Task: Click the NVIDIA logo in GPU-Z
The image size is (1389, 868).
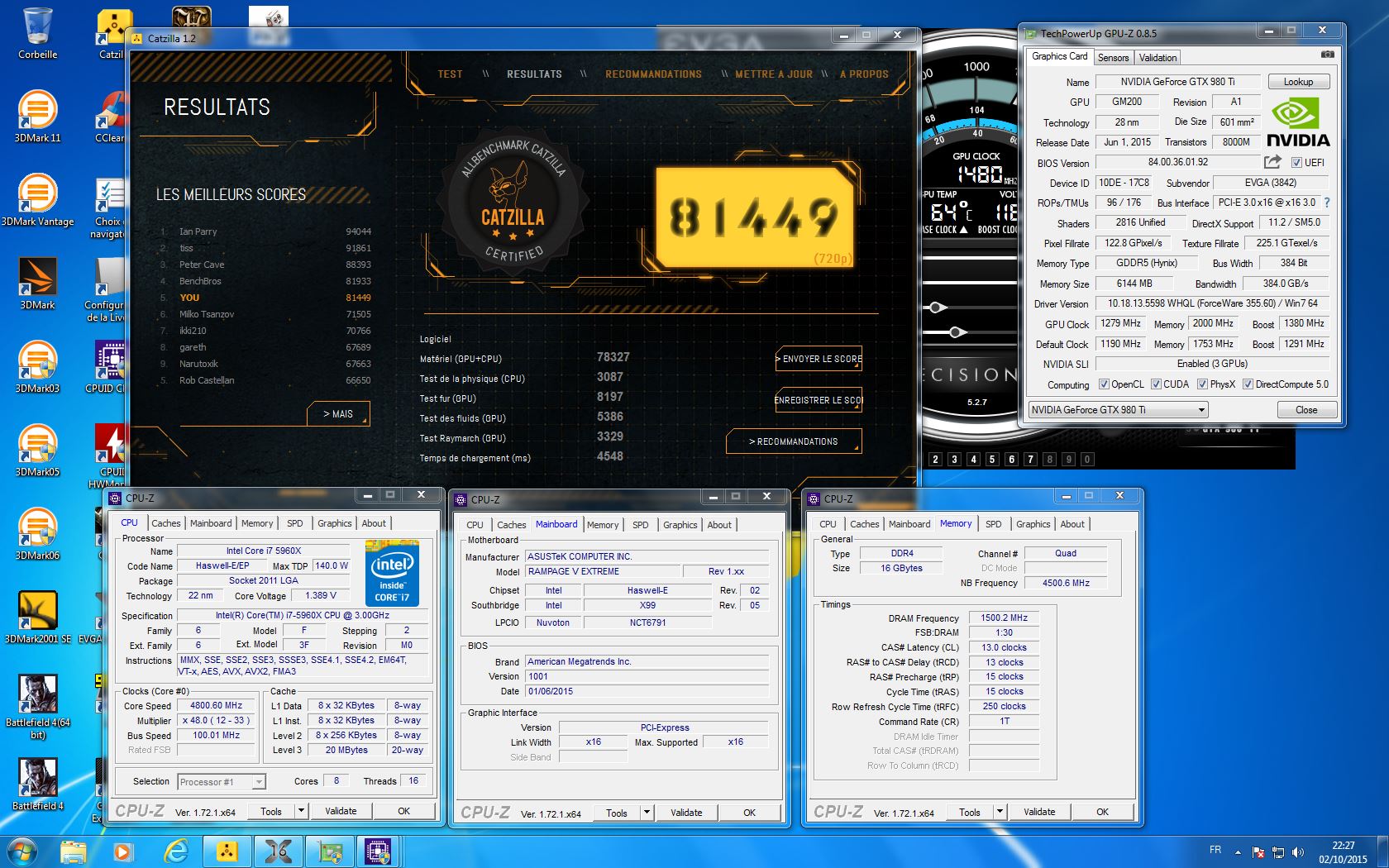Action: (x=1298, y=122)
